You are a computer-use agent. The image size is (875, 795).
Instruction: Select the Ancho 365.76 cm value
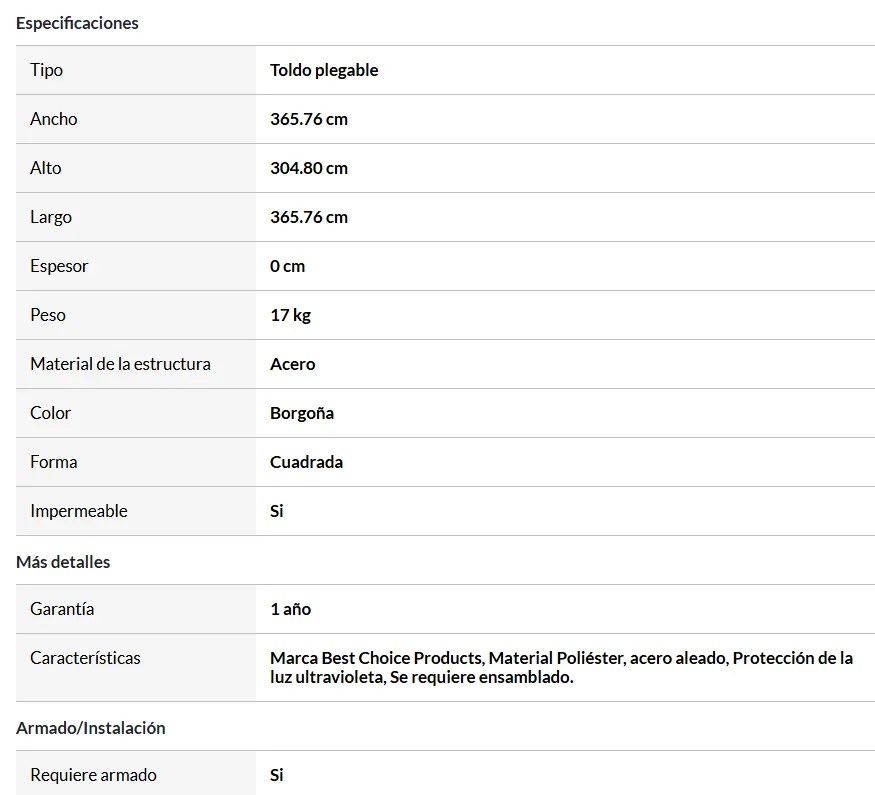click(309, 119)
